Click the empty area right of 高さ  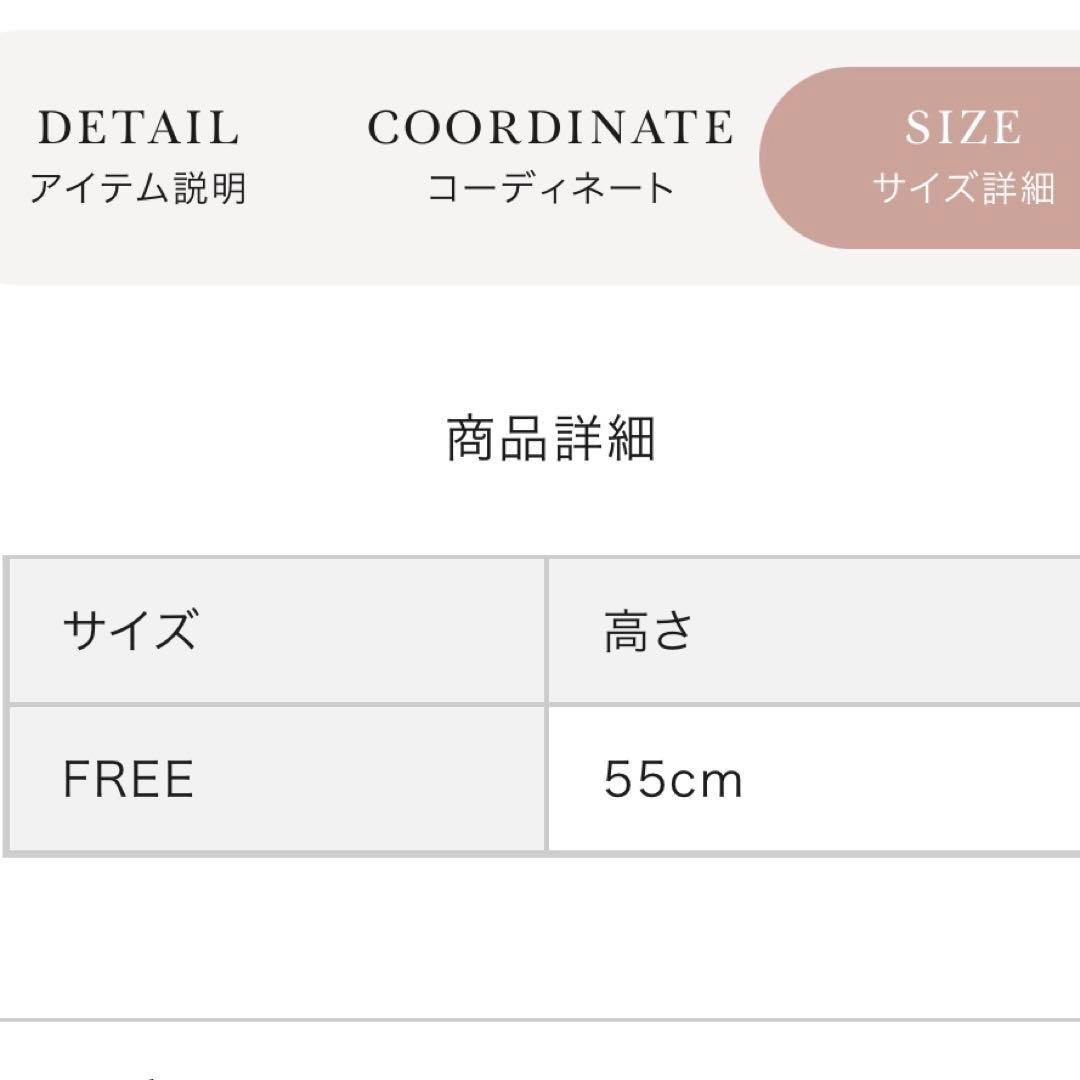tap(900, 632)
